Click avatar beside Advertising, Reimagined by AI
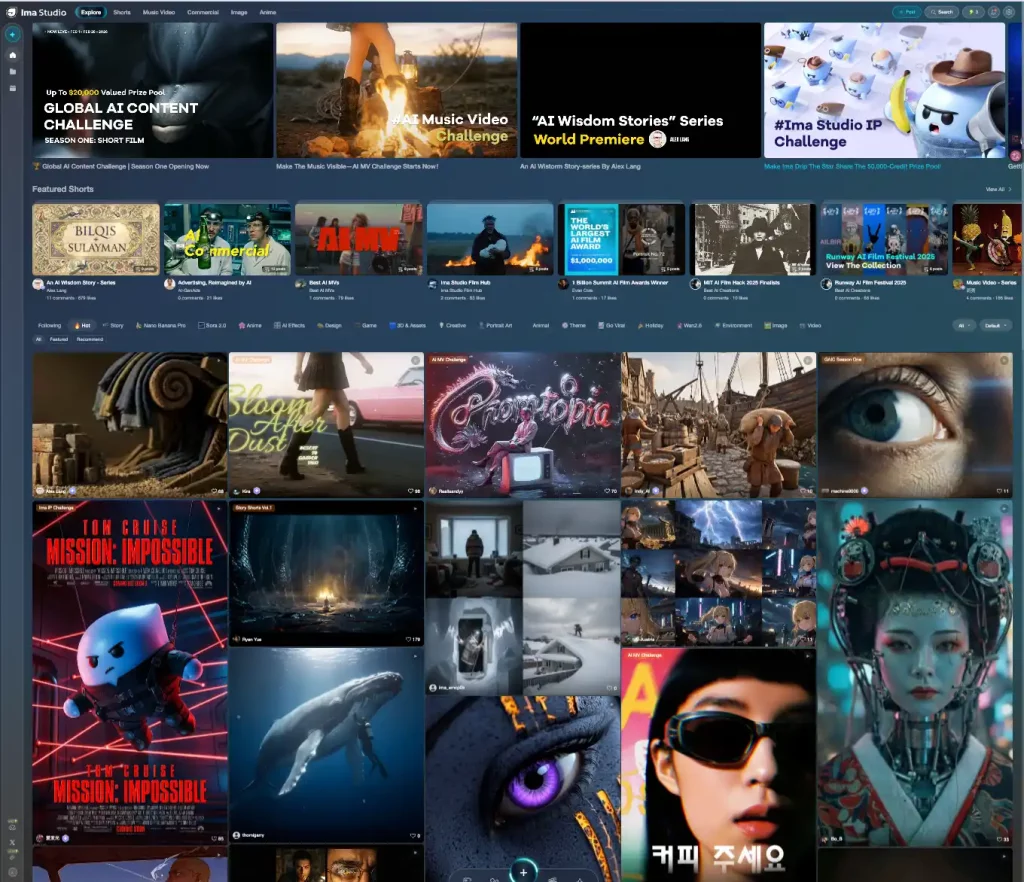This screenshot has height=882, width=1024. point(170,284)
